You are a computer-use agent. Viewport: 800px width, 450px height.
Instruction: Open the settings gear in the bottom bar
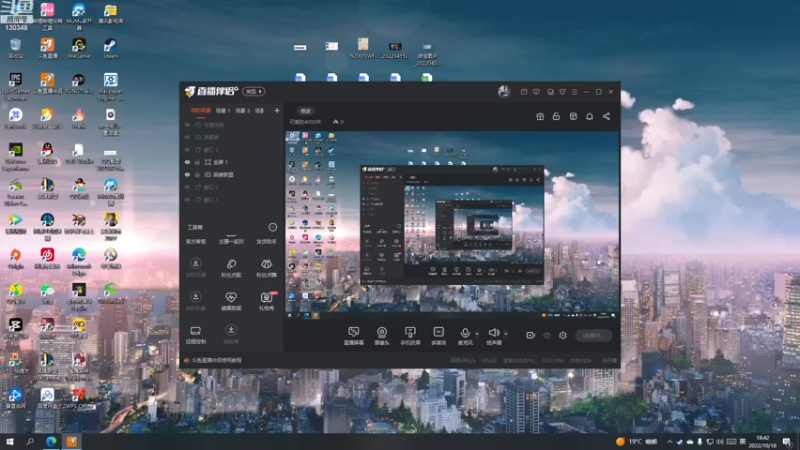563,335
